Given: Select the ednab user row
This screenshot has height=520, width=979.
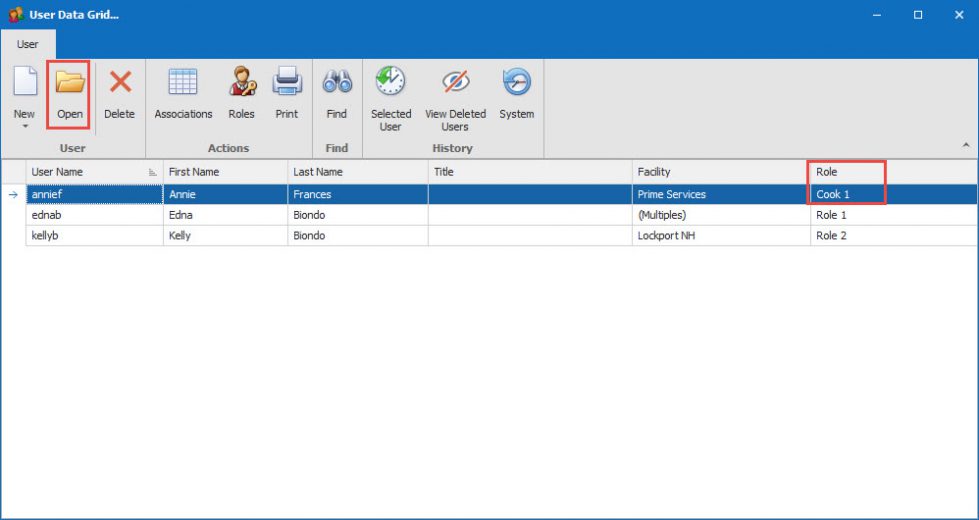Looking at the screenshot, I should [95, 215].
